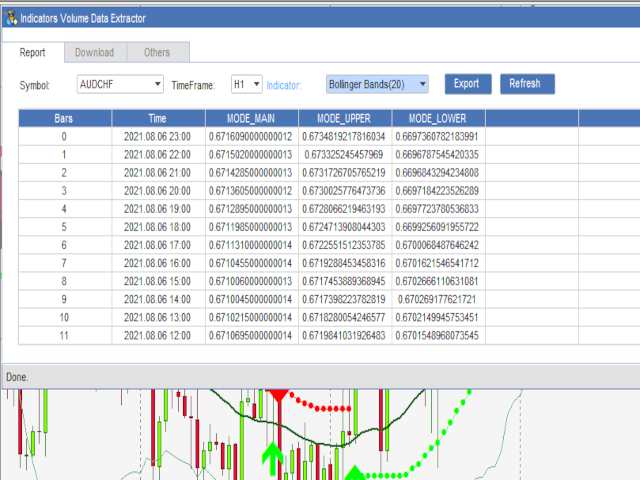Click MODE_LOWER value 0.6700068487646242
The width and height of the screenshot is (640, 480).
pos(437,245)
